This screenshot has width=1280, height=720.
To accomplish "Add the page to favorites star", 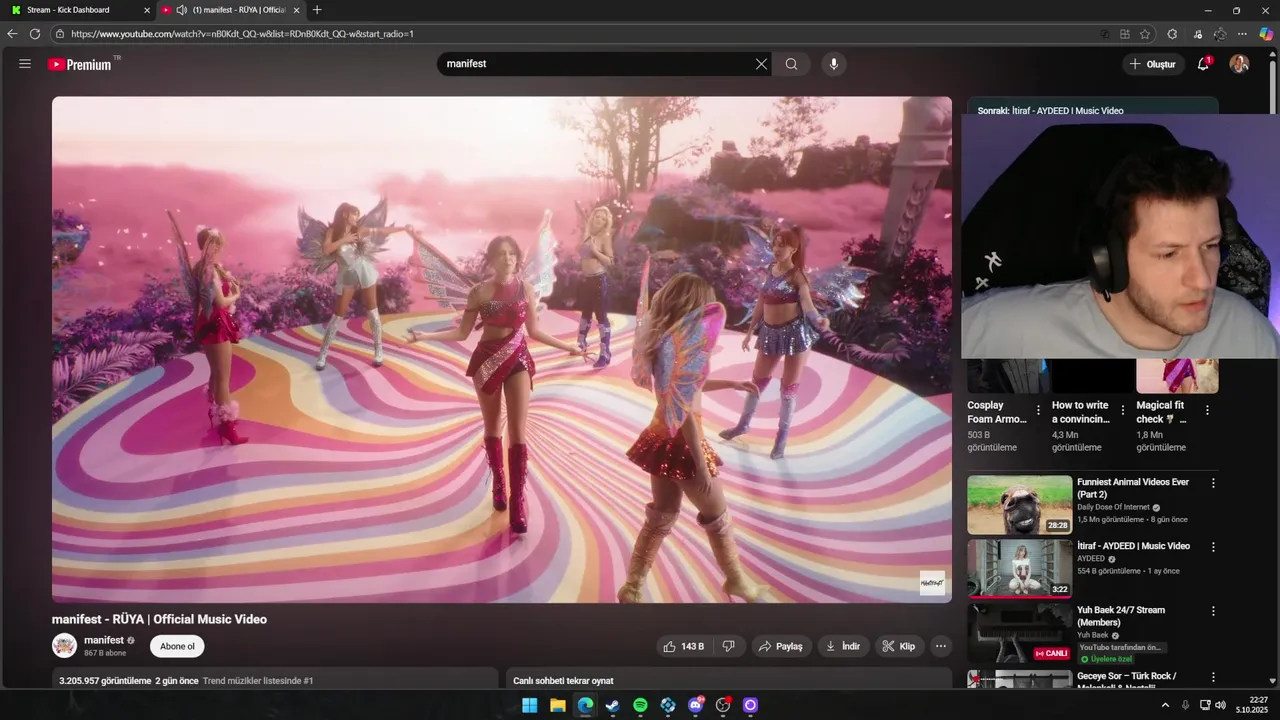I will click(x=1145, y=34).
